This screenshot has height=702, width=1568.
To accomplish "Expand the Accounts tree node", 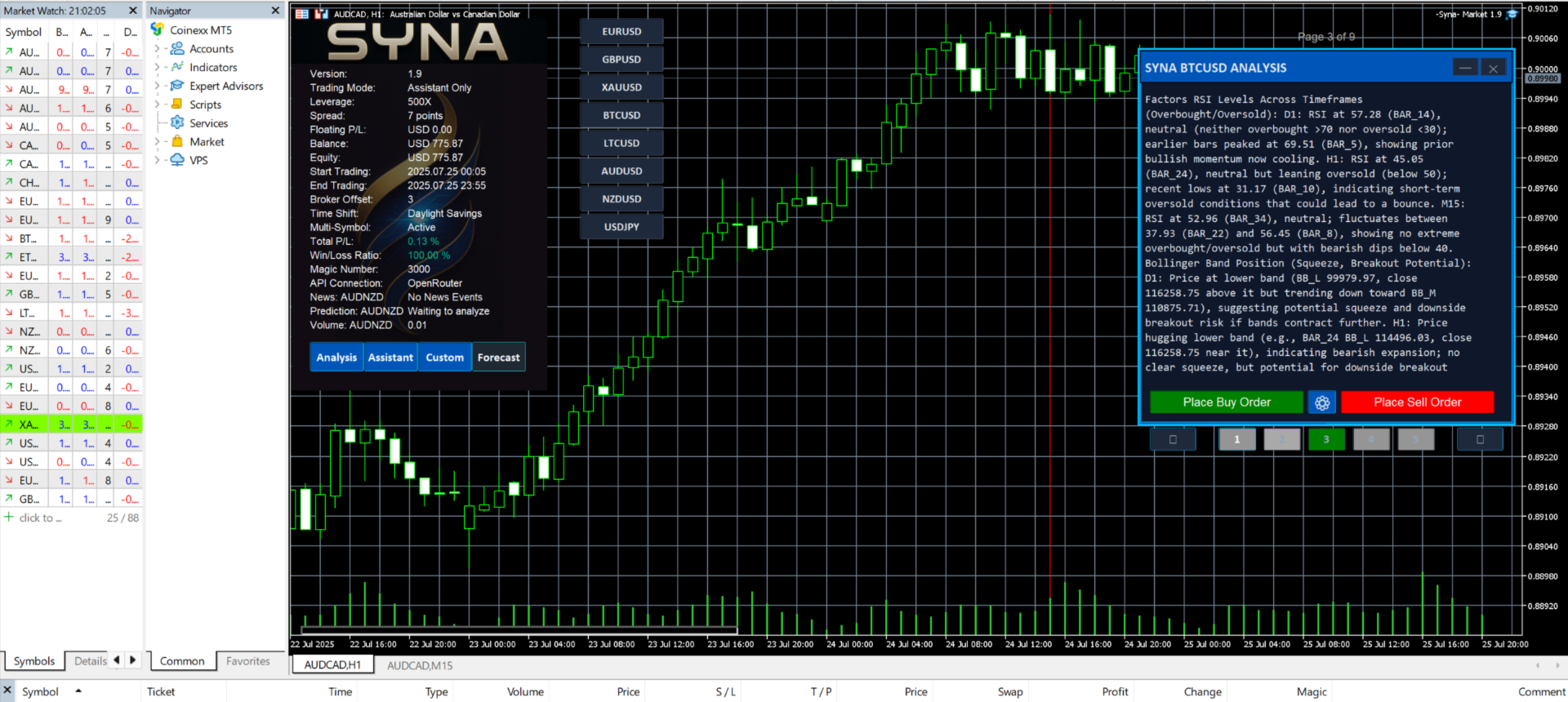I will tap(158, 49).
